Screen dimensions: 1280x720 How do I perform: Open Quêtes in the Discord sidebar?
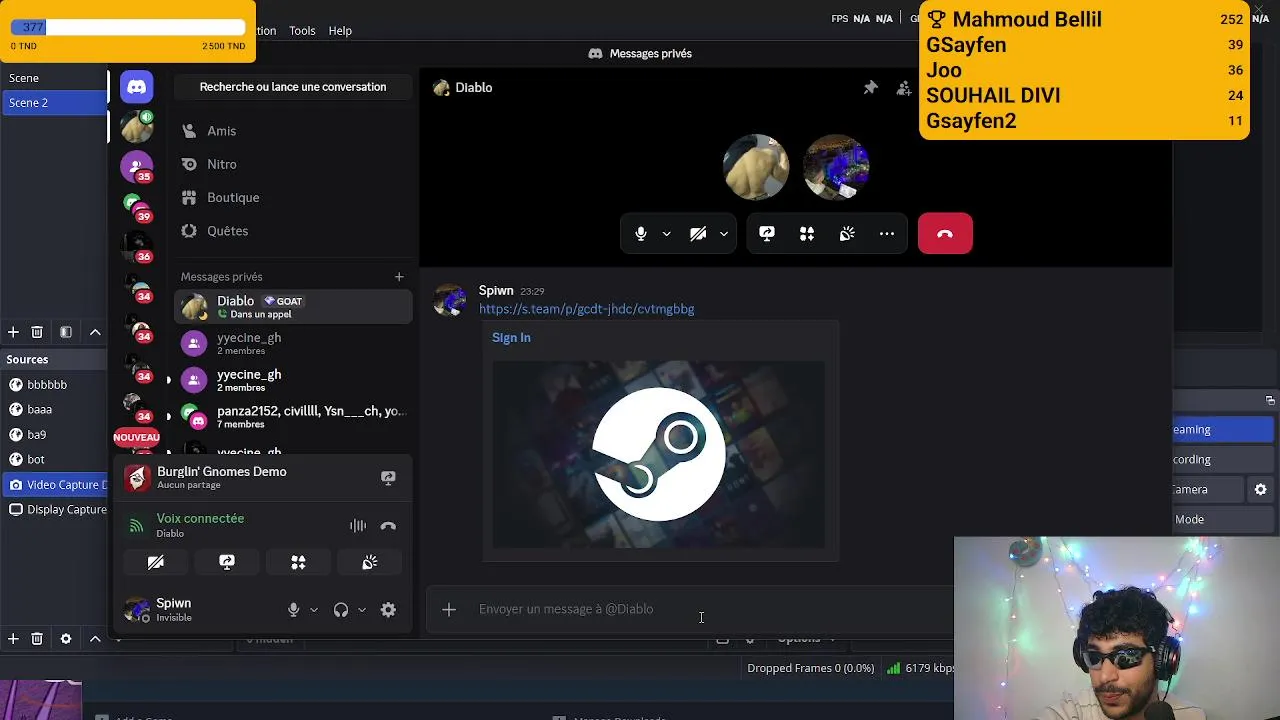click(294, 231)
